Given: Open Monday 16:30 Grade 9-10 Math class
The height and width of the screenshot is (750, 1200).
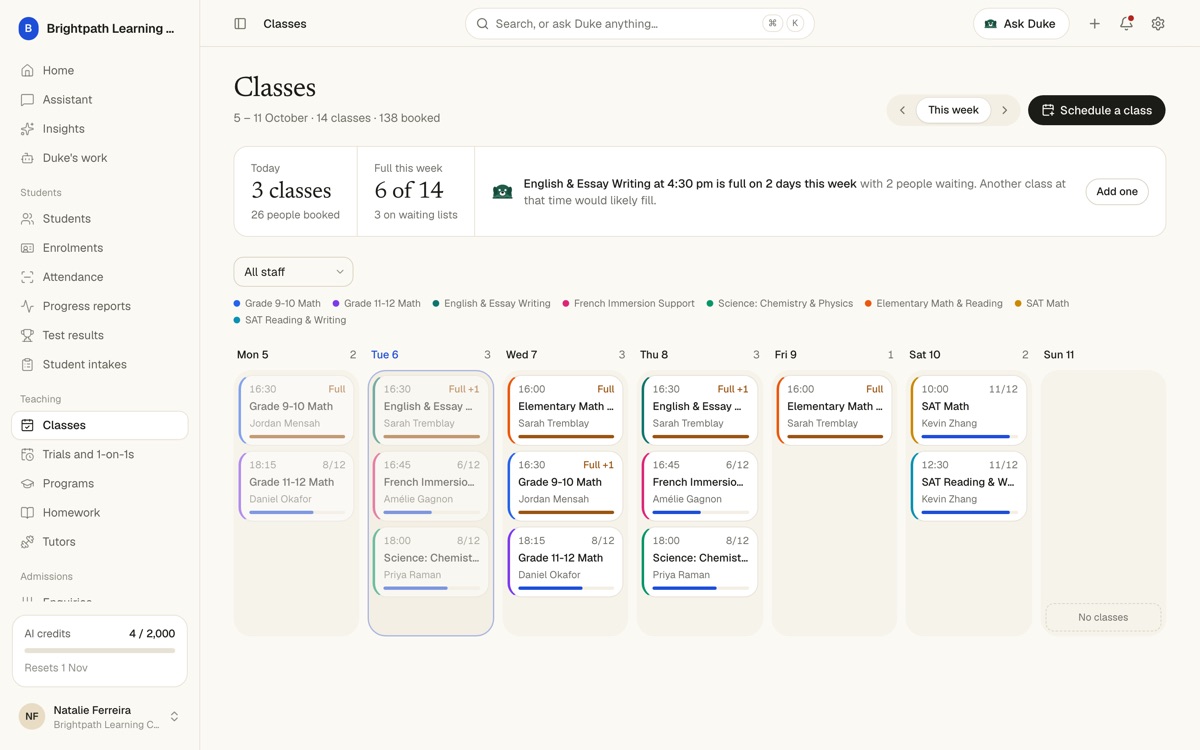Looking at the screenshot, I should (296, 410).
